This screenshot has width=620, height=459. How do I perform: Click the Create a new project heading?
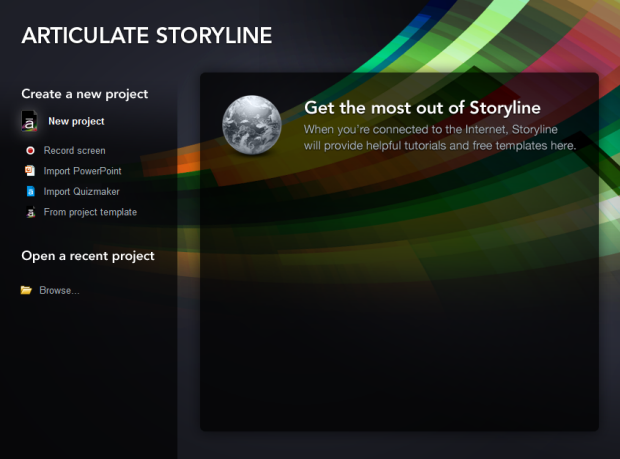tap(85, 94)
